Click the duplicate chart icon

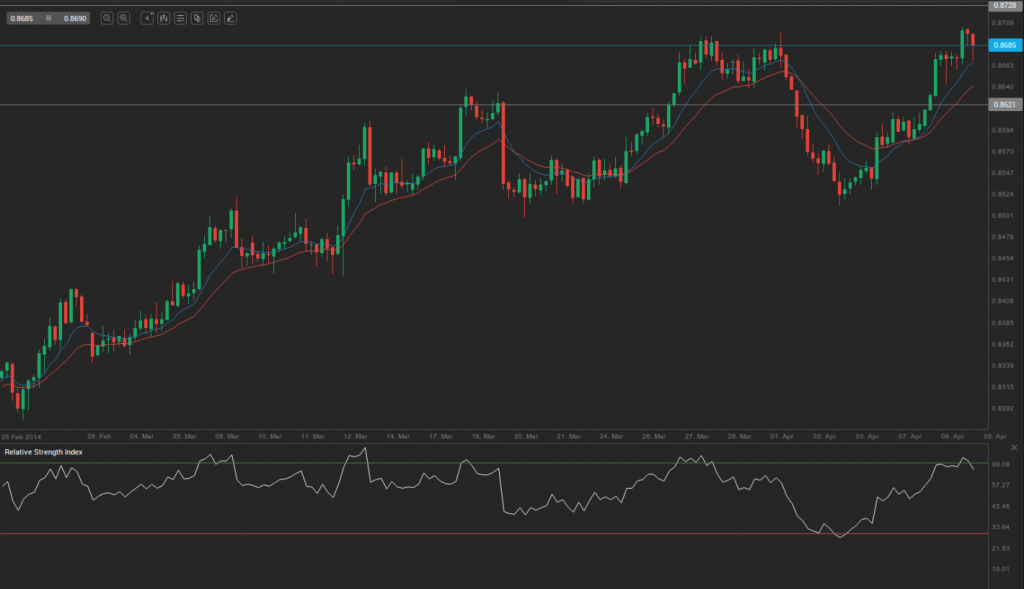click(198, 18)
